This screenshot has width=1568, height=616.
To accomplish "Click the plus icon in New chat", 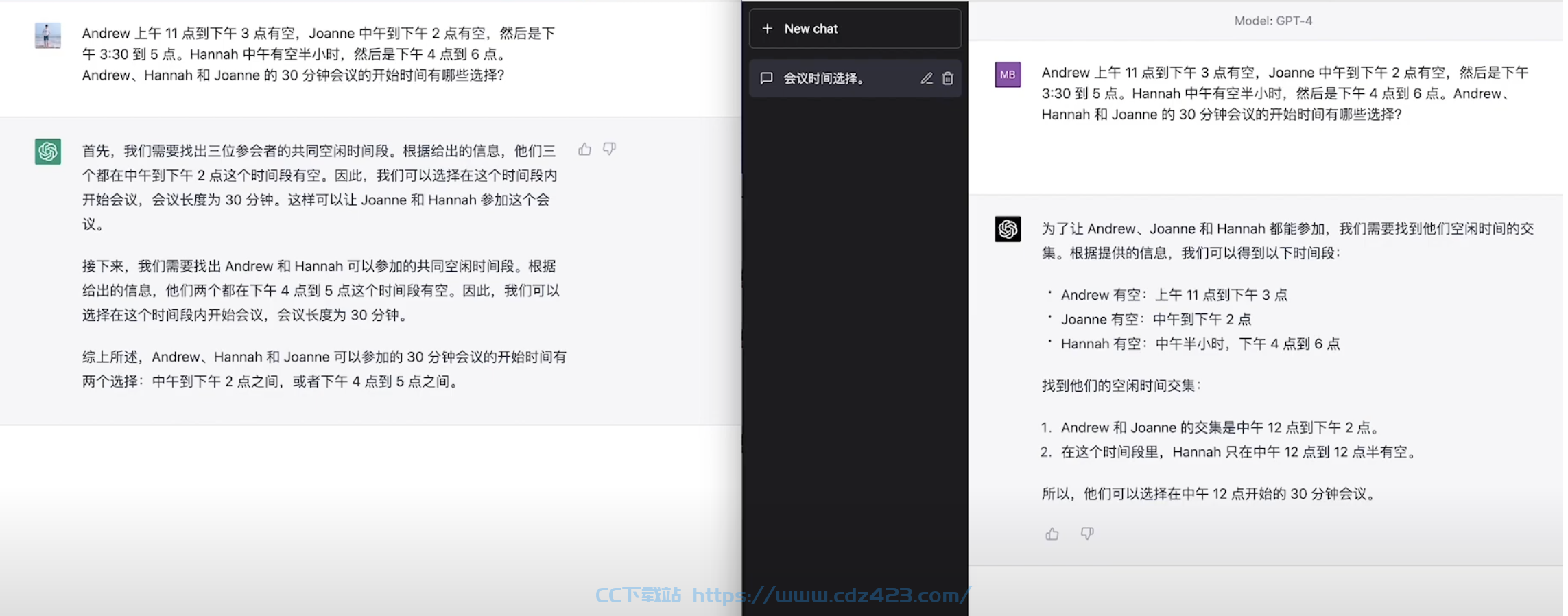I will (x=768, y=29).
